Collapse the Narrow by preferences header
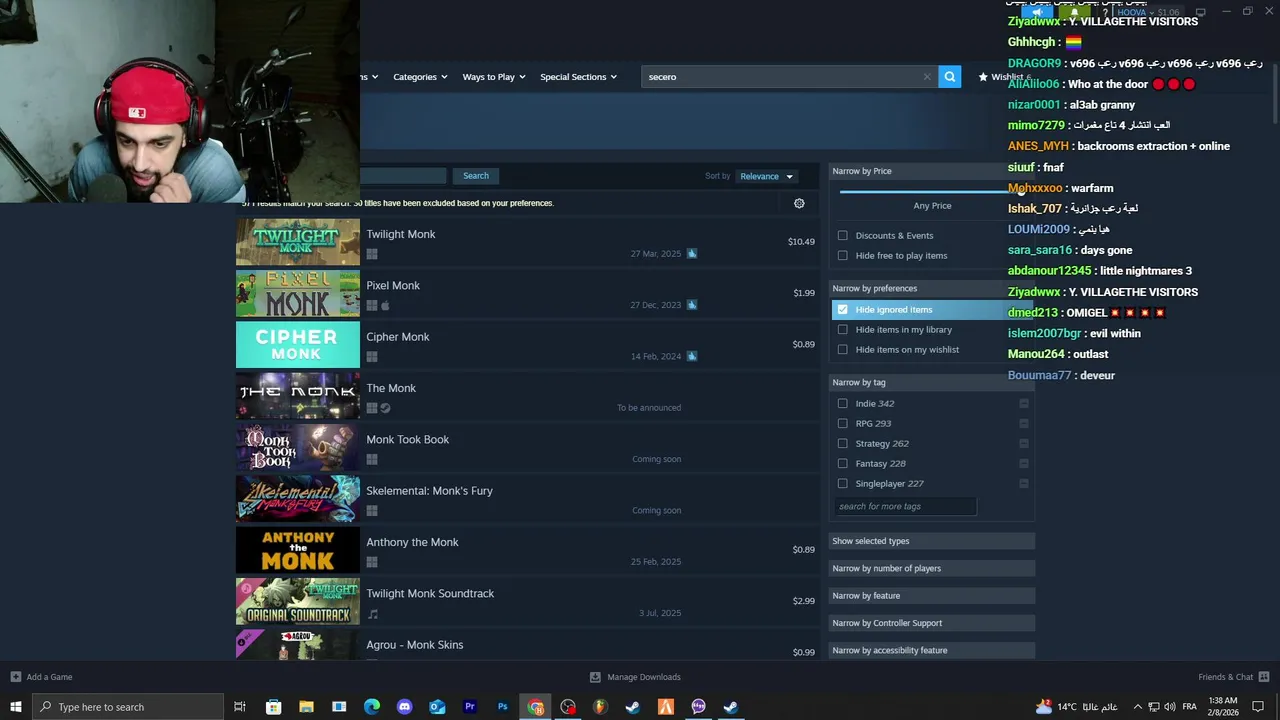The height and width of the screenshot is (720, 1280). tap(932, 288)
